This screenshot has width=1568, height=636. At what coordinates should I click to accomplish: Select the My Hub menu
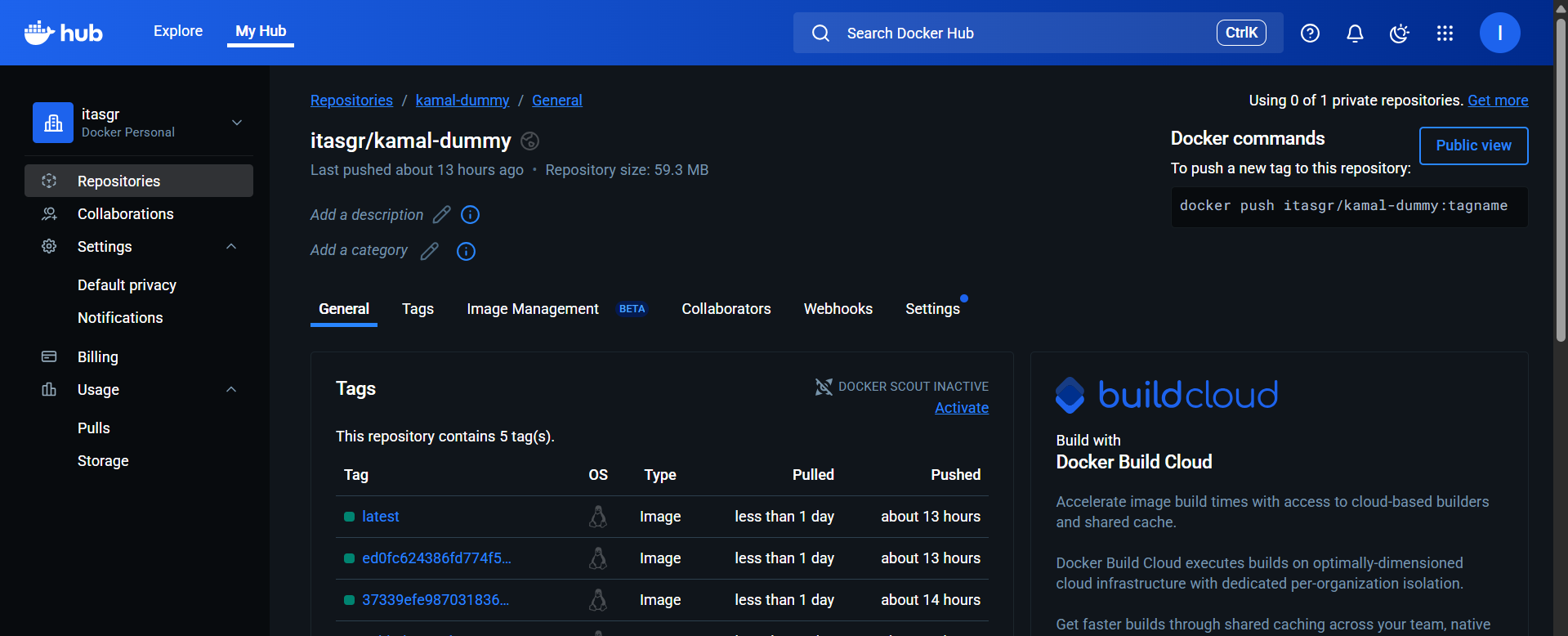click(261, 31)
